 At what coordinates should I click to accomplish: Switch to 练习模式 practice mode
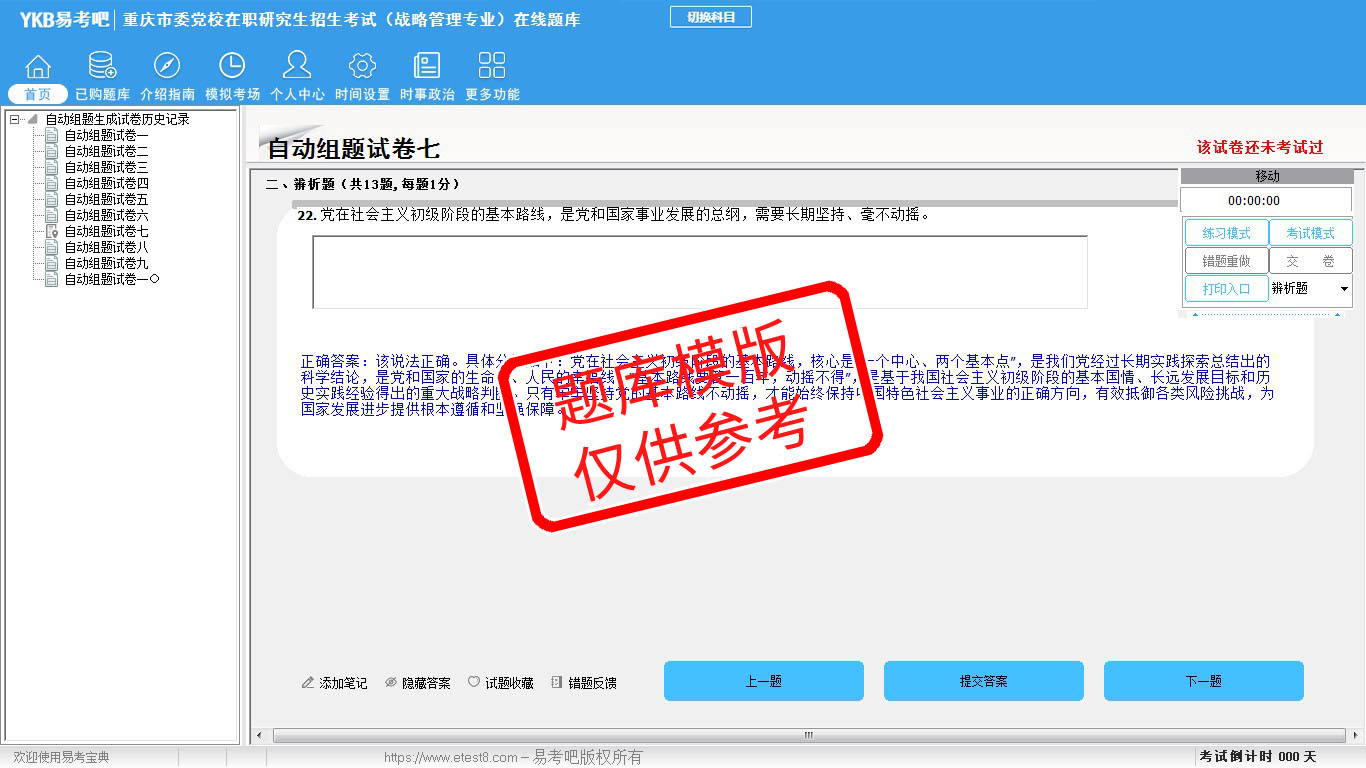(x=1226, y=233)
